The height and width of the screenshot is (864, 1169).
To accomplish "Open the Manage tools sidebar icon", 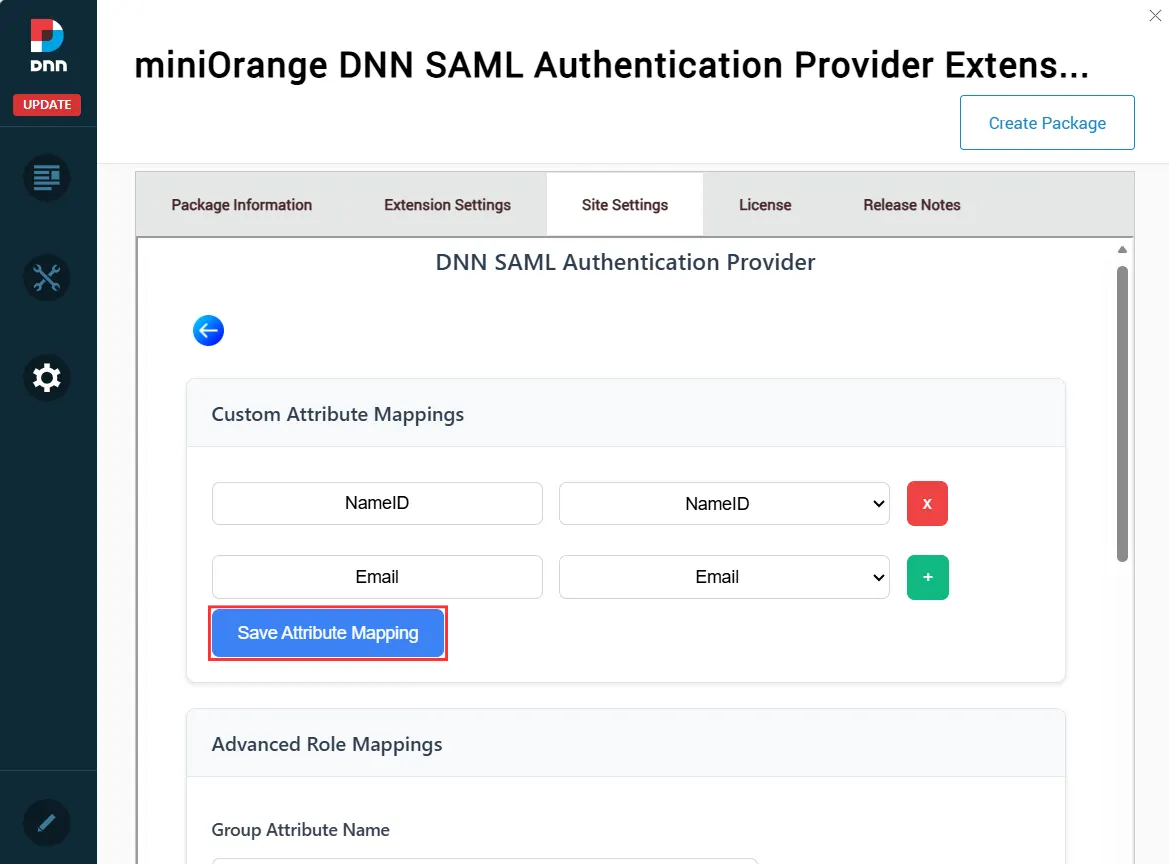I will [x=46, y=278].
